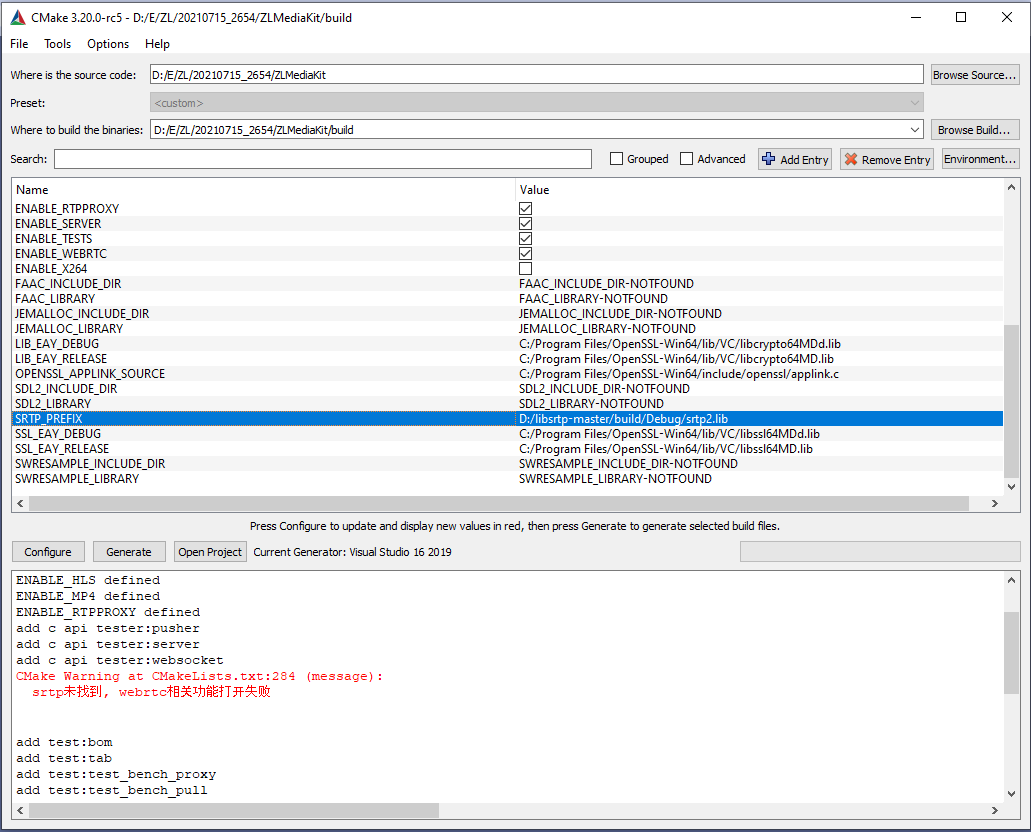This screenshot has width=1031, height=832.
Task: Open the Help menu
Action: [157, 44]
